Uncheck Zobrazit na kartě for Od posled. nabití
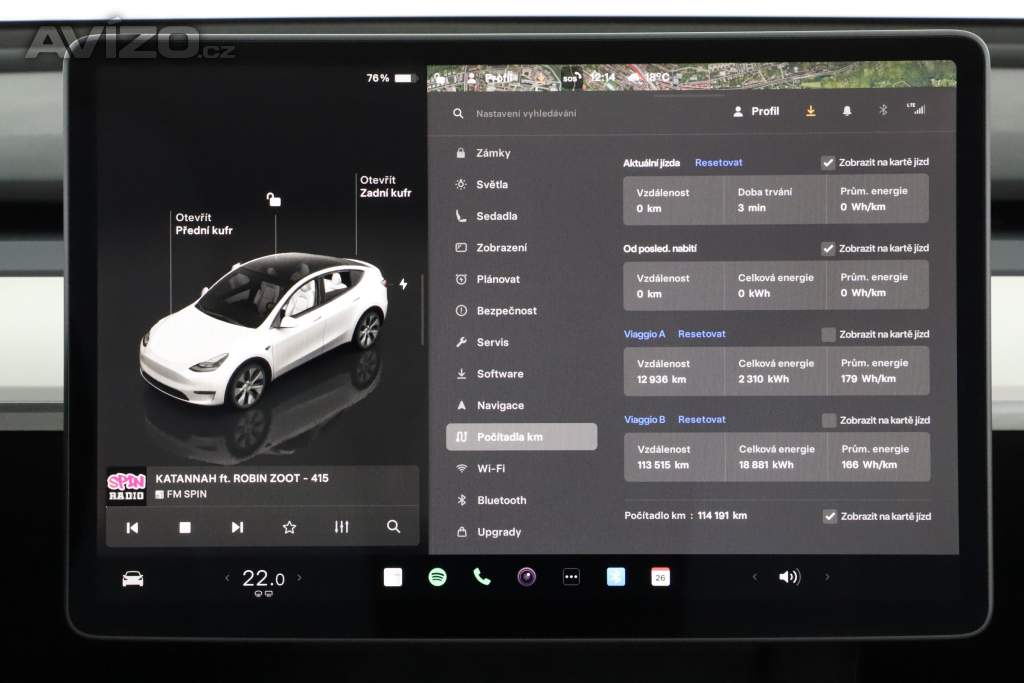Image resolution: width=1024 pixels, height=683 pixels. (x=828, y=249)
